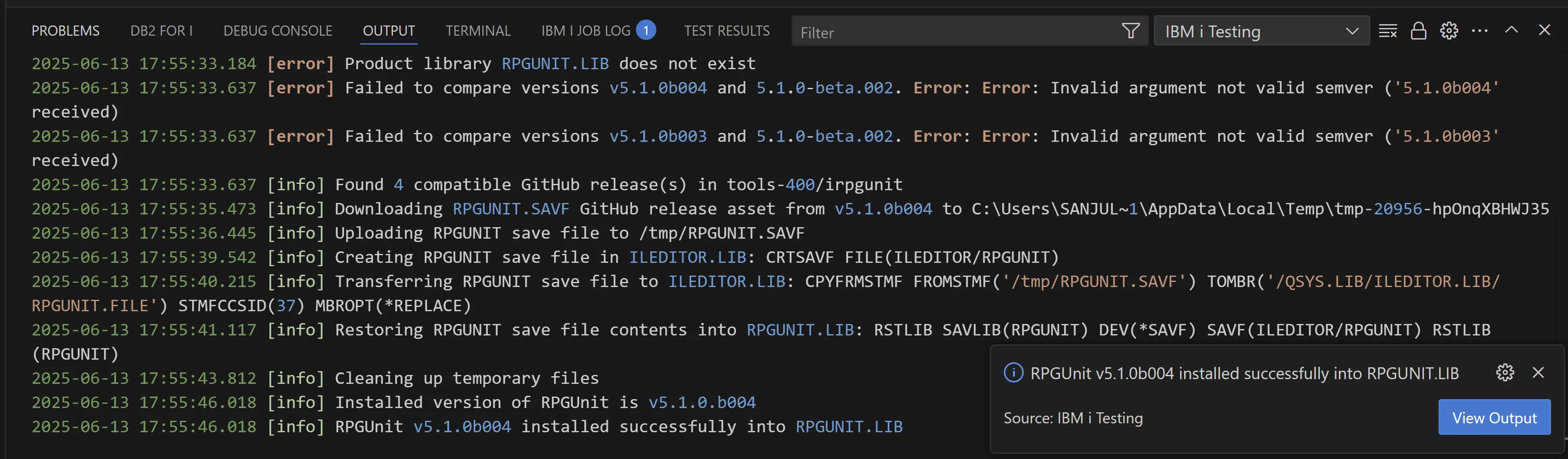Click 'Source: IBM i Testing' text
The image size is (1568, 459).
pos(1073,418)
